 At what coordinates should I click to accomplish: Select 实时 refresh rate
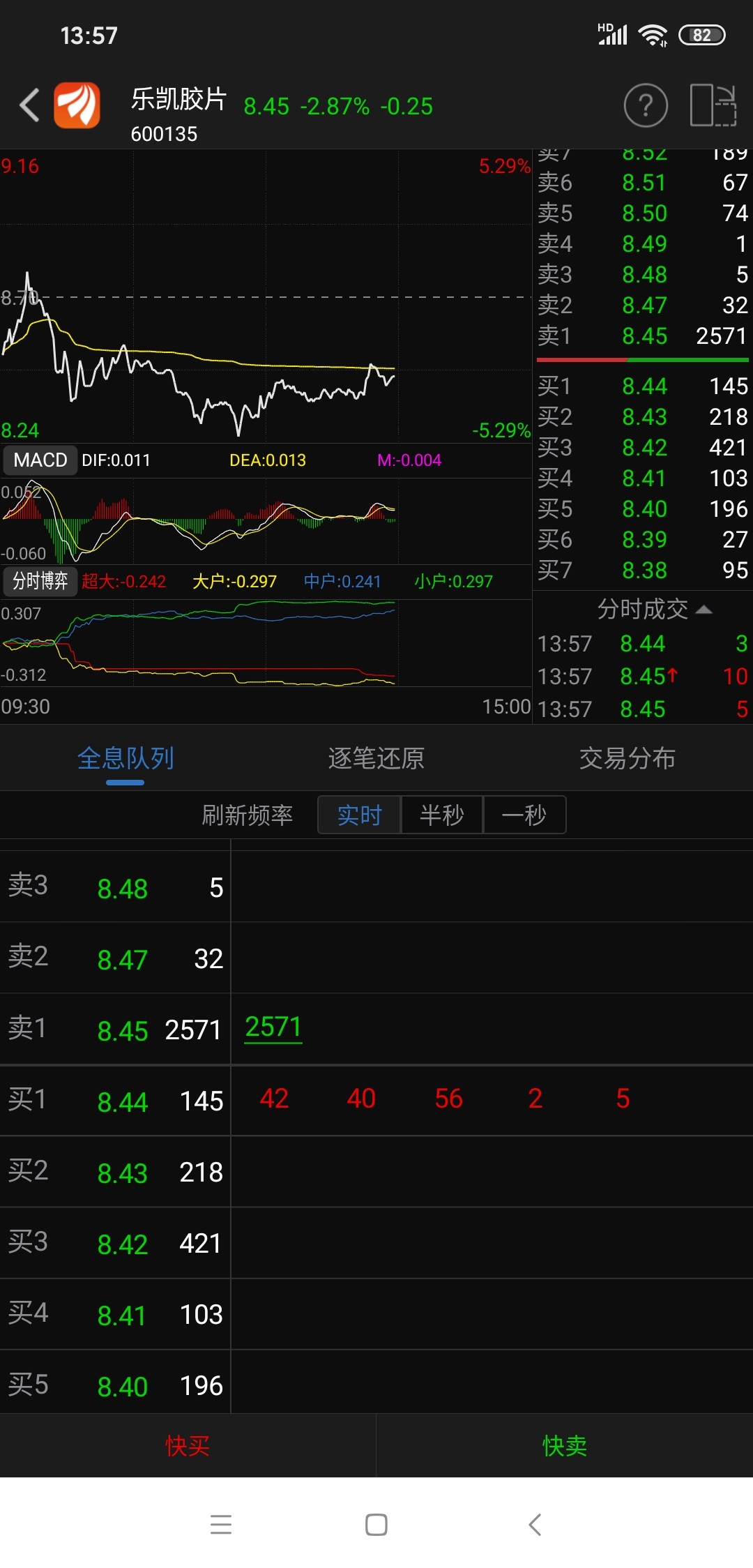[359, 815]
